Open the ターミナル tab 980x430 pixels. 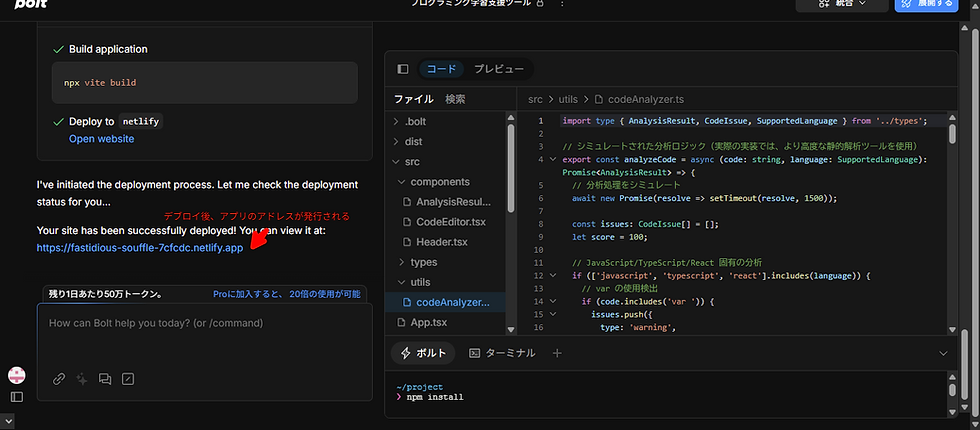point(502,353)
